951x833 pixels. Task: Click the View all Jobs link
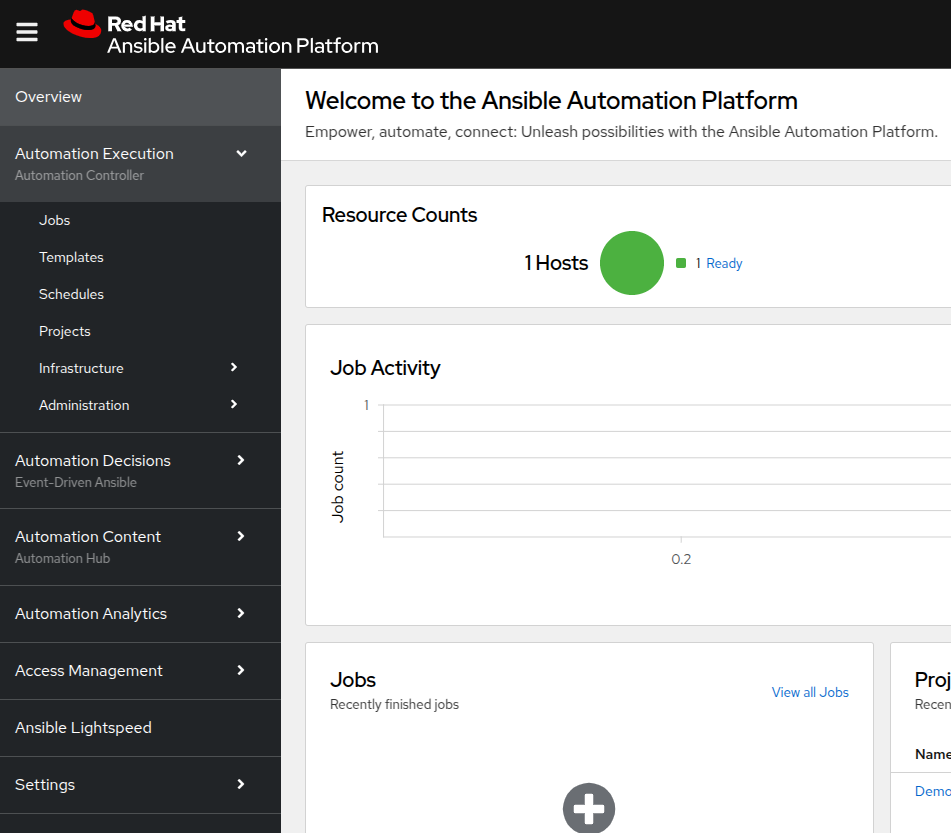pyautogui.click(x=810, y=692)
